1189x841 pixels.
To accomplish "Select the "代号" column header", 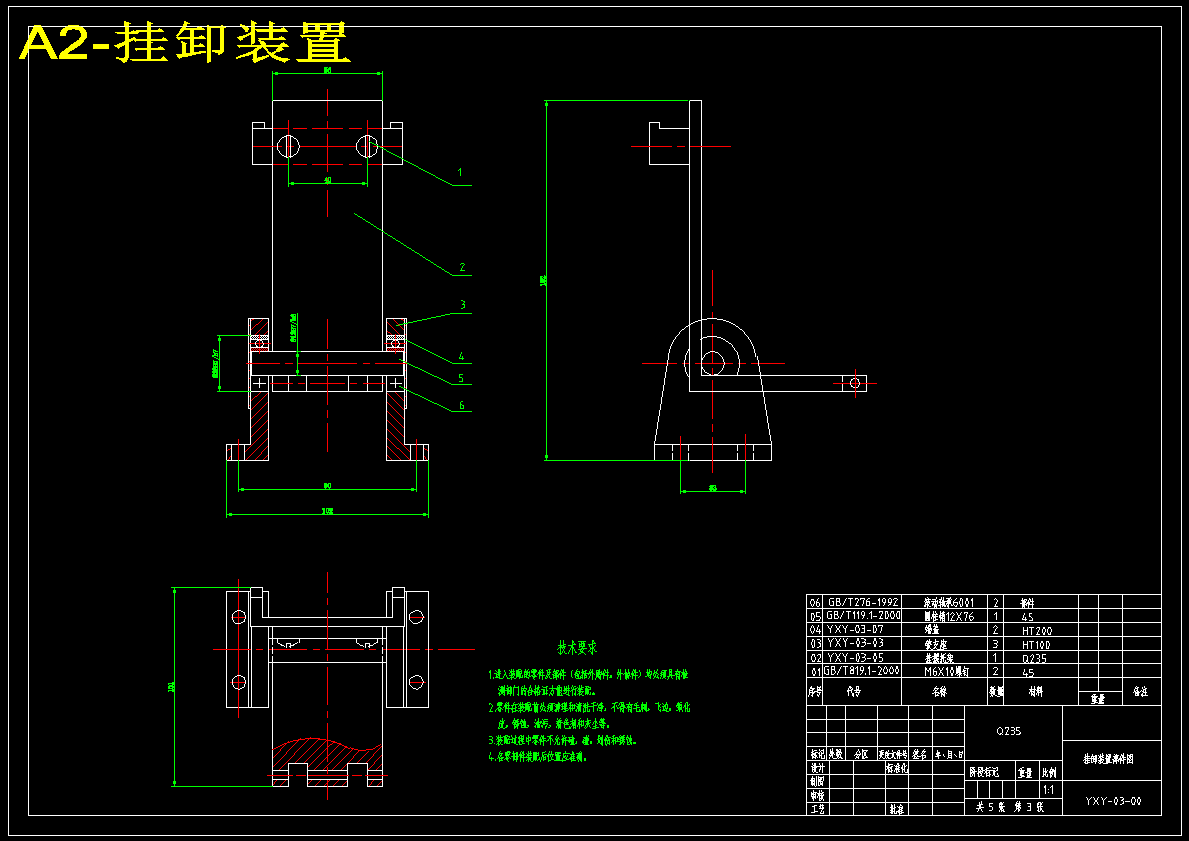I will coord(855,692).
